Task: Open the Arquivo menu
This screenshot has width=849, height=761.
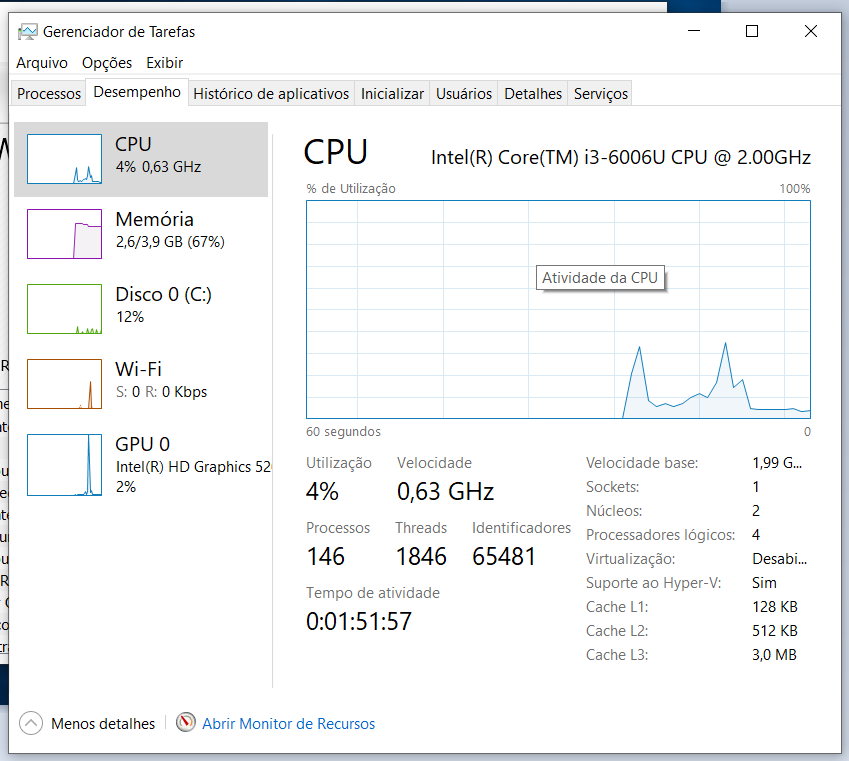Action: tap(42, 63)
